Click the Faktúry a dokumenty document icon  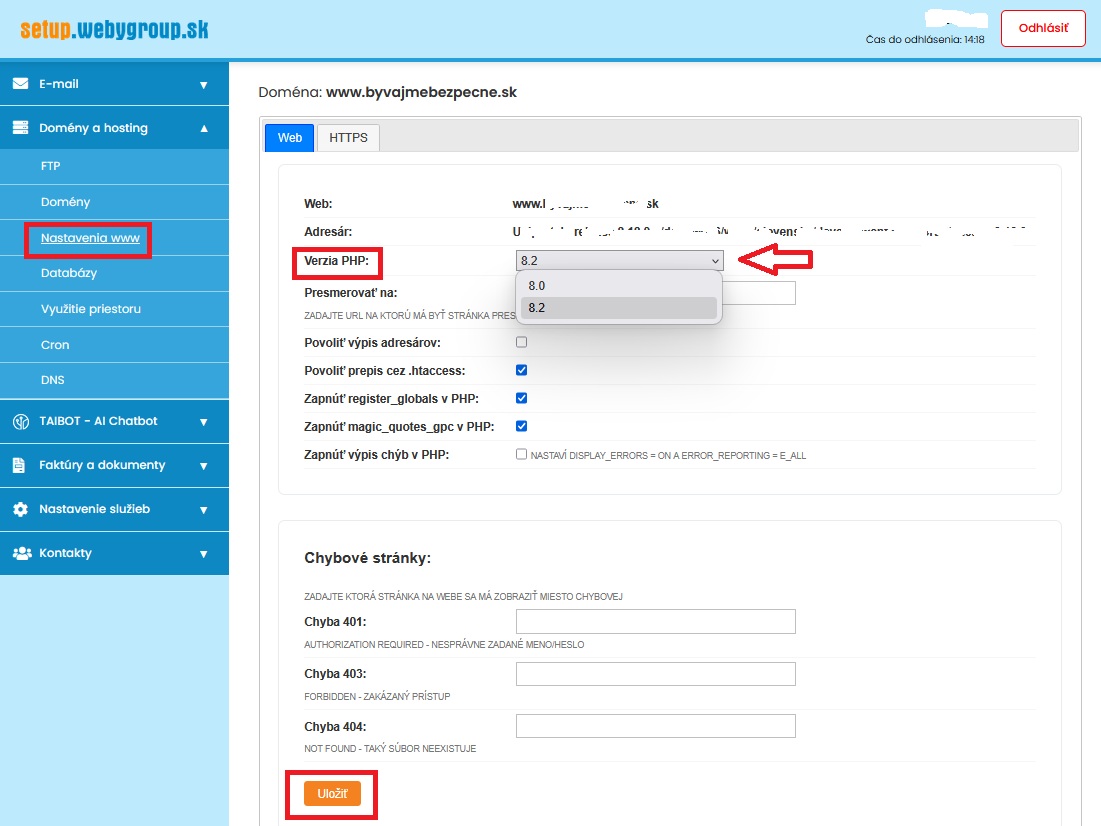20,465
